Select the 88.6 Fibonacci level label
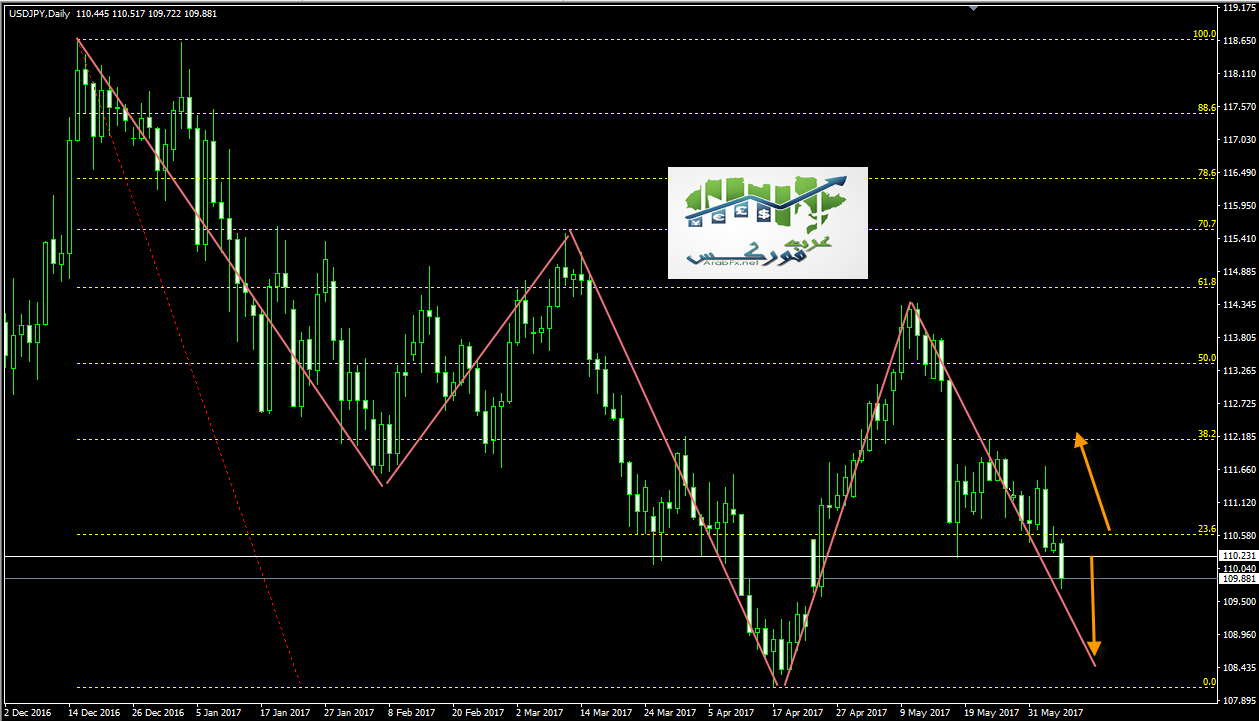 (1206, 108)
